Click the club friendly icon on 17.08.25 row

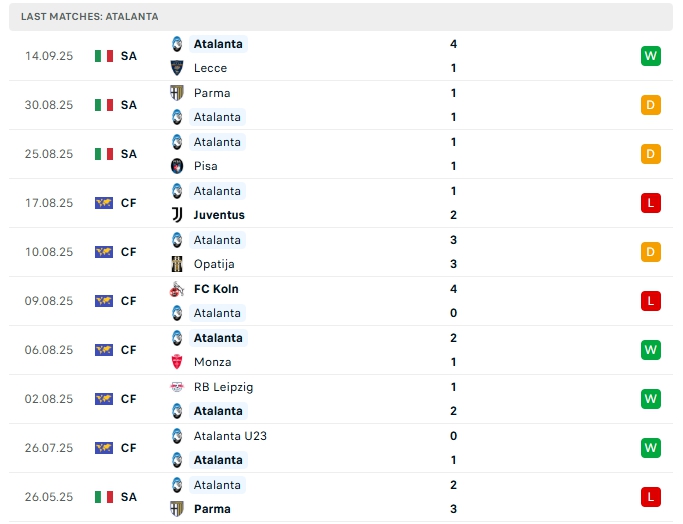point(104,203)
